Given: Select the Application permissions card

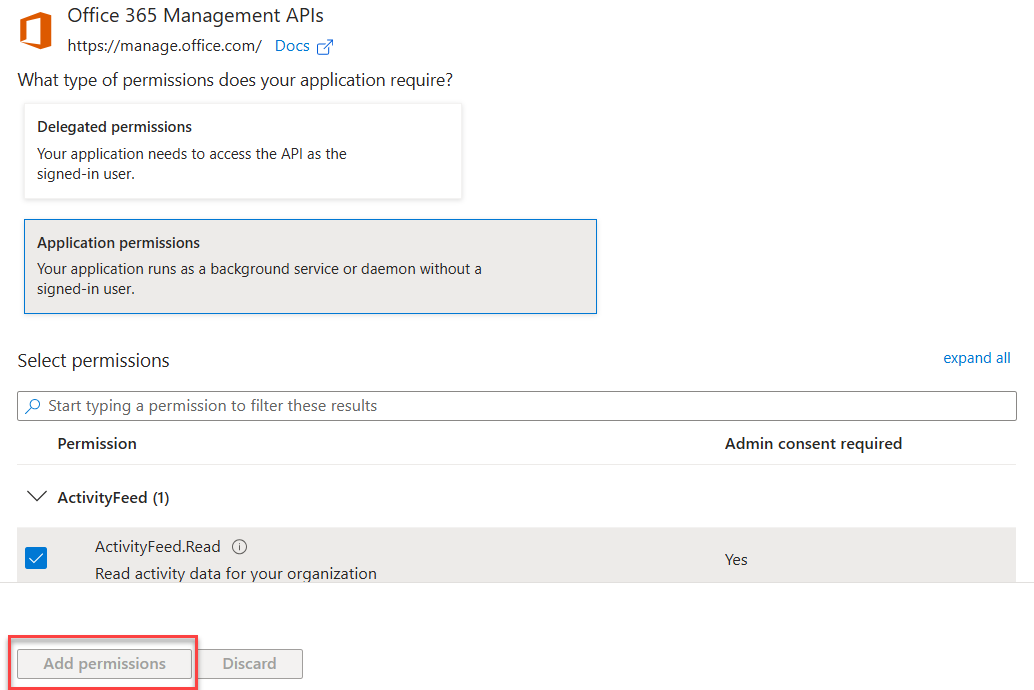Looking at the screenshot, I should (310, 266).
